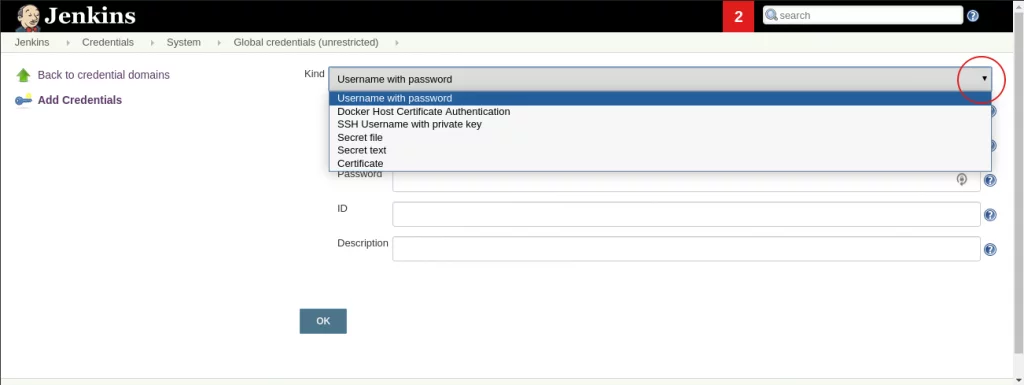Click the Kind label text
Screen dimensions: 1024x385
click(314, 74)
